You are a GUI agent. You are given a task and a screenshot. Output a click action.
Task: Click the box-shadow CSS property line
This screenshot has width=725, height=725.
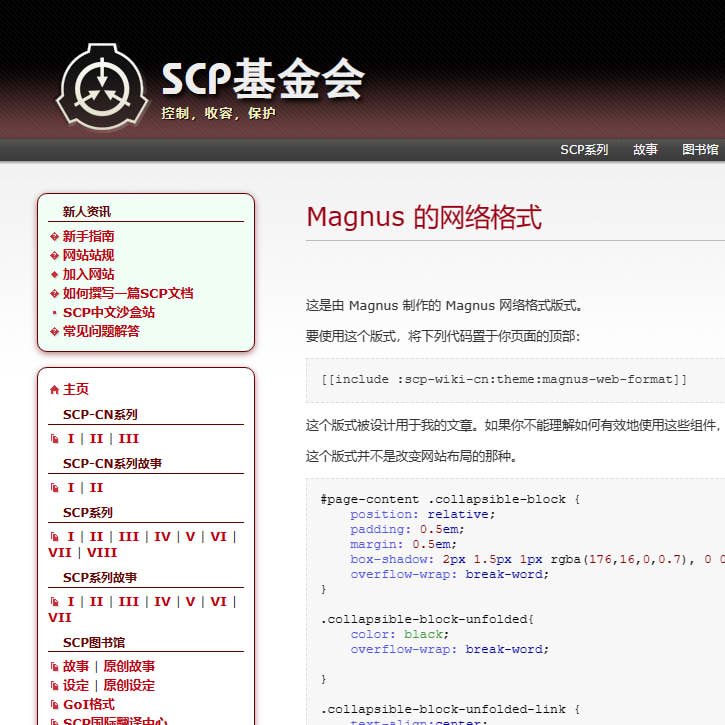[x=537, y=559]
